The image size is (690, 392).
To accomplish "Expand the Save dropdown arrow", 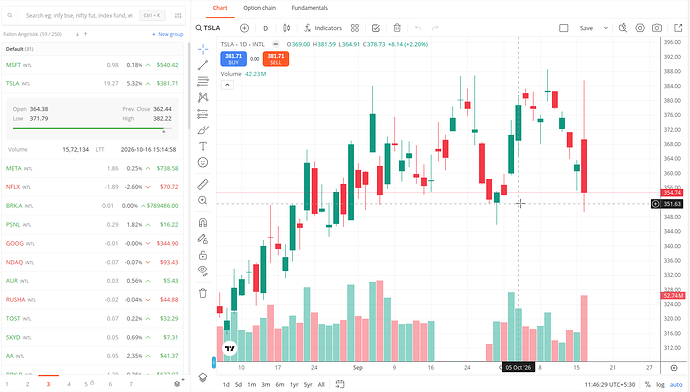I will tap(606, 28).
